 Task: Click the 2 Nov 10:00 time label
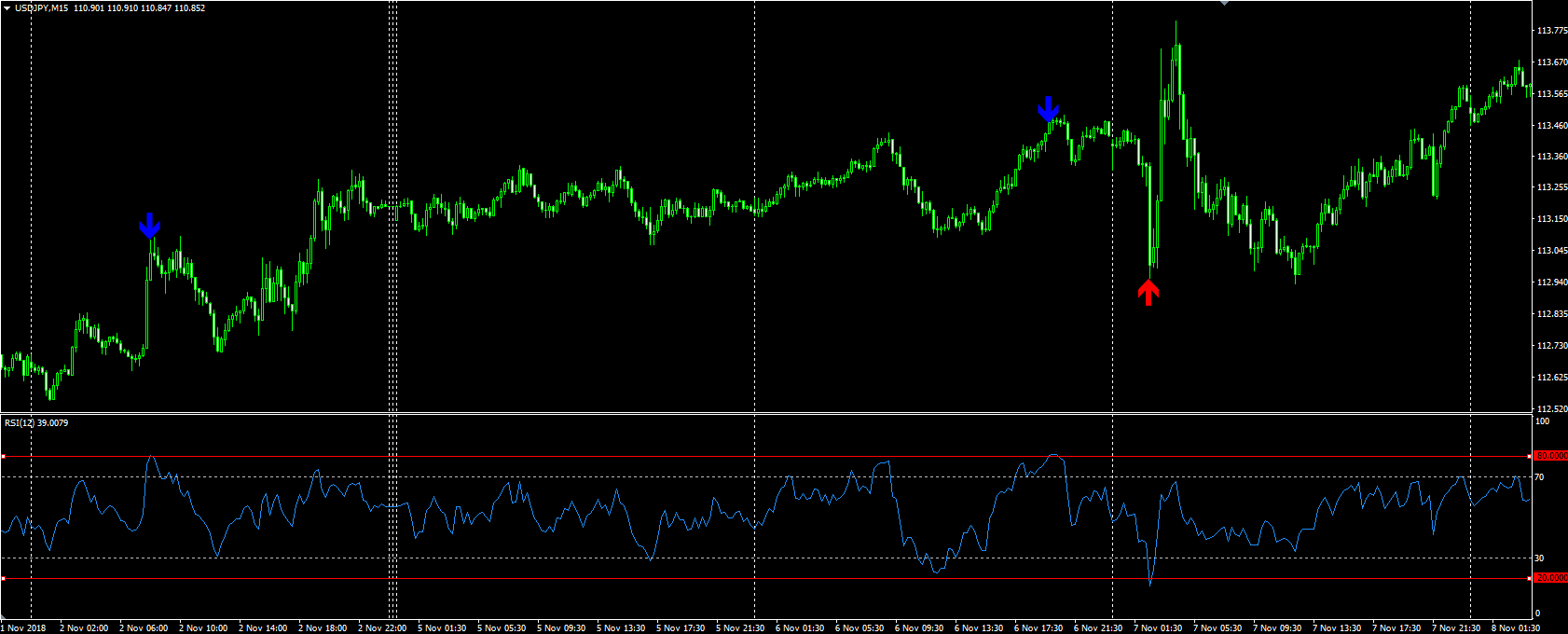point(203,628)
